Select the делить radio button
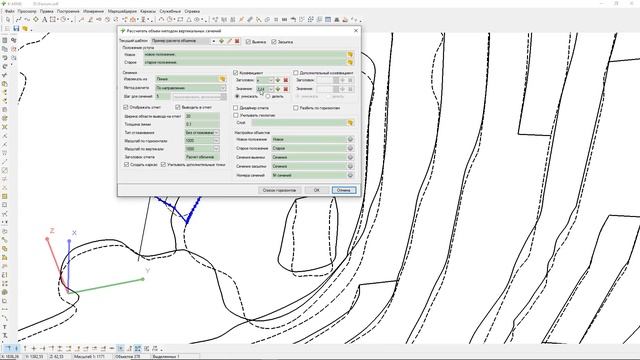This screenshot has width=640, height=360. 268,96
